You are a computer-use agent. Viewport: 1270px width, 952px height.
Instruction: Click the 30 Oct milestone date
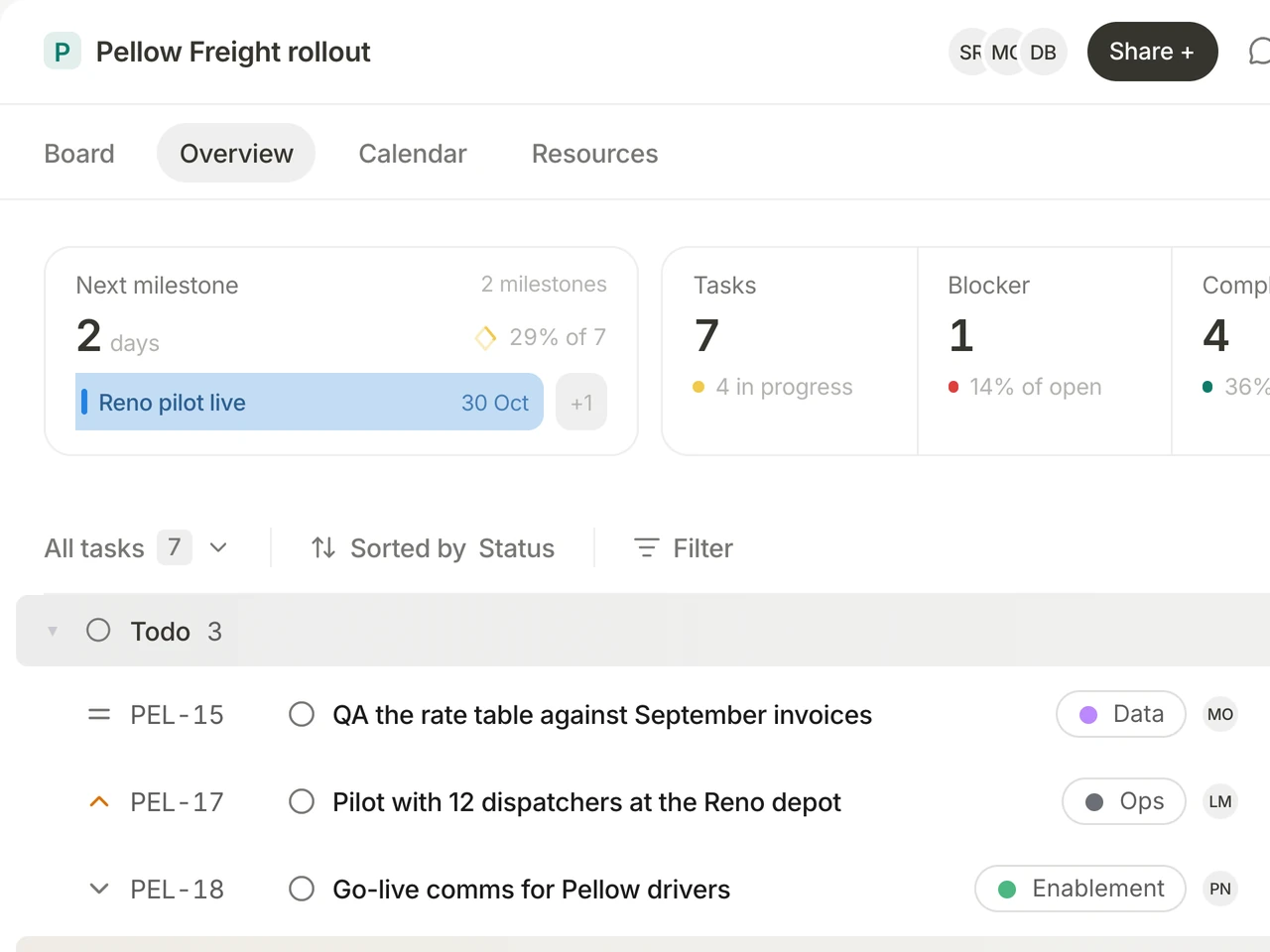click(x=495, y=403)
